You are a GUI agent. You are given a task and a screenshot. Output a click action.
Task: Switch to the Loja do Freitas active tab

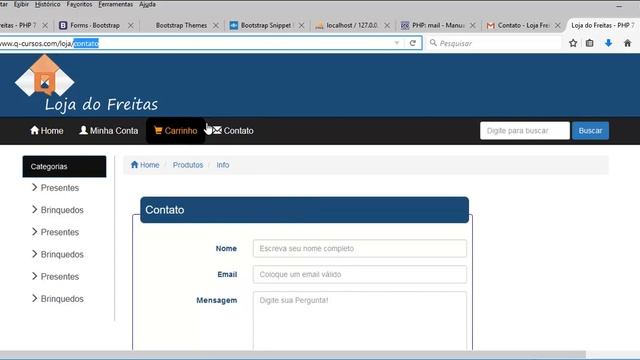603,25
